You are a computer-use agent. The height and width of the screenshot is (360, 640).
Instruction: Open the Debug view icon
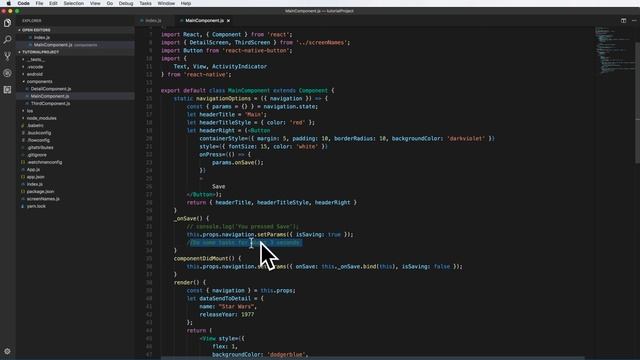point(7,73)
